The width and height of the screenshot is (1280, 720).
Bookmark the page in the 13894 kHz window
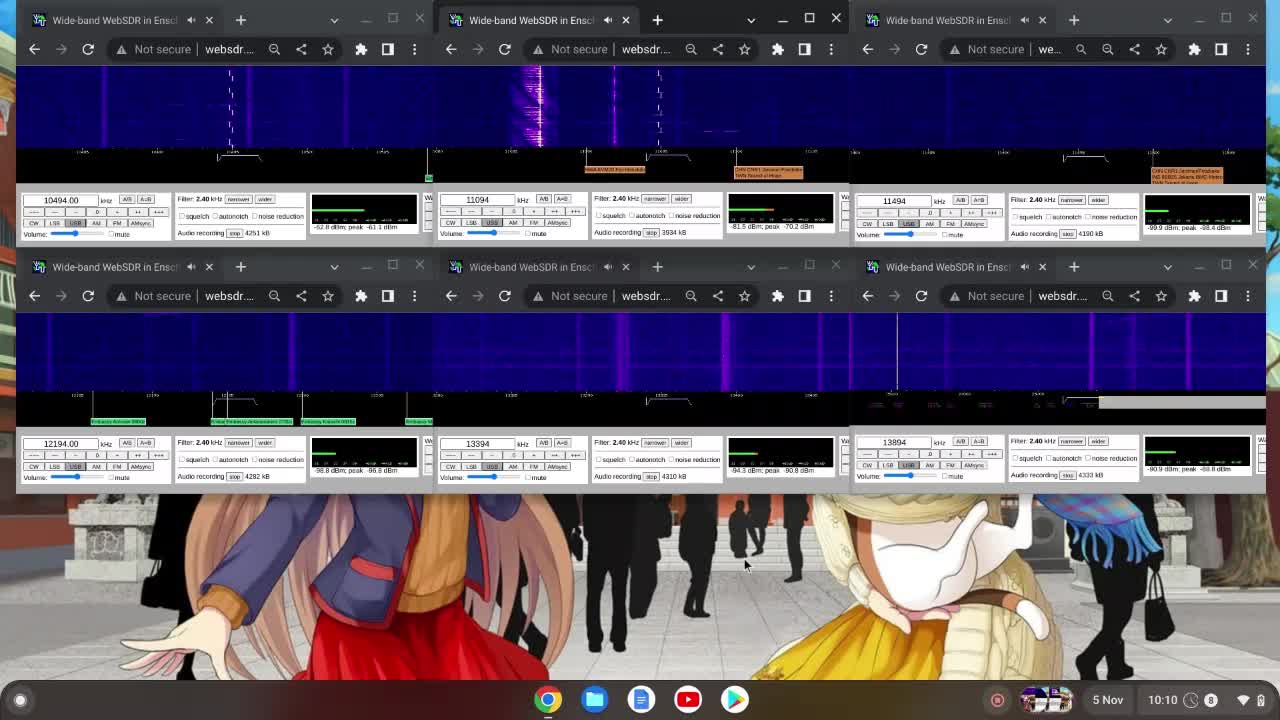[1161, 296]
